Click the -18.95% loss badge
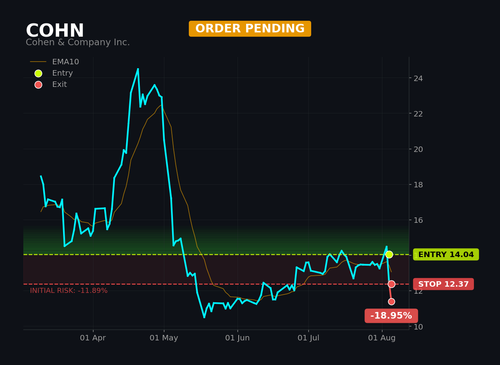Viewport: 500px width, 365px height. 391,316
